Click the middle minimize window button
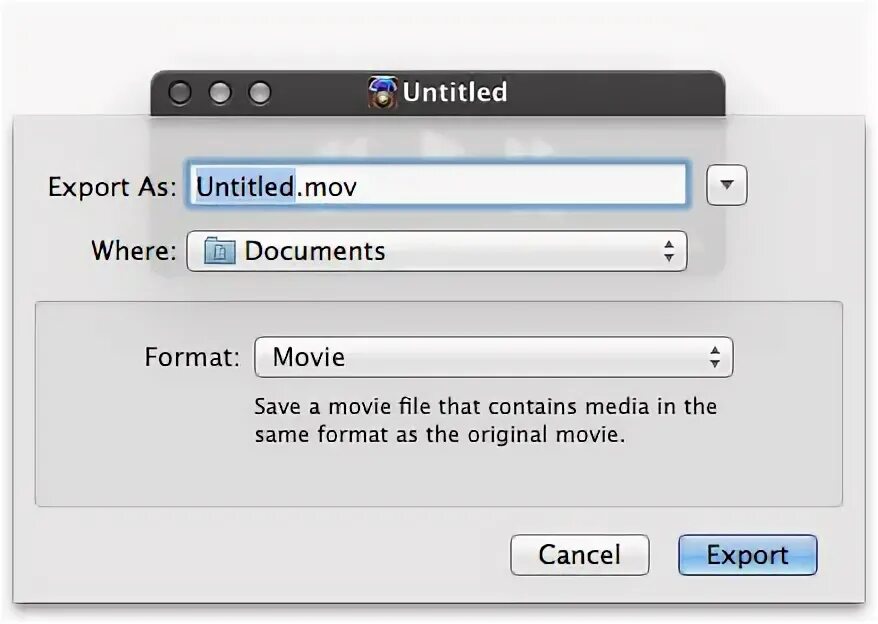The width and height of the screenshot is (878, 624). tap(220, 93)
